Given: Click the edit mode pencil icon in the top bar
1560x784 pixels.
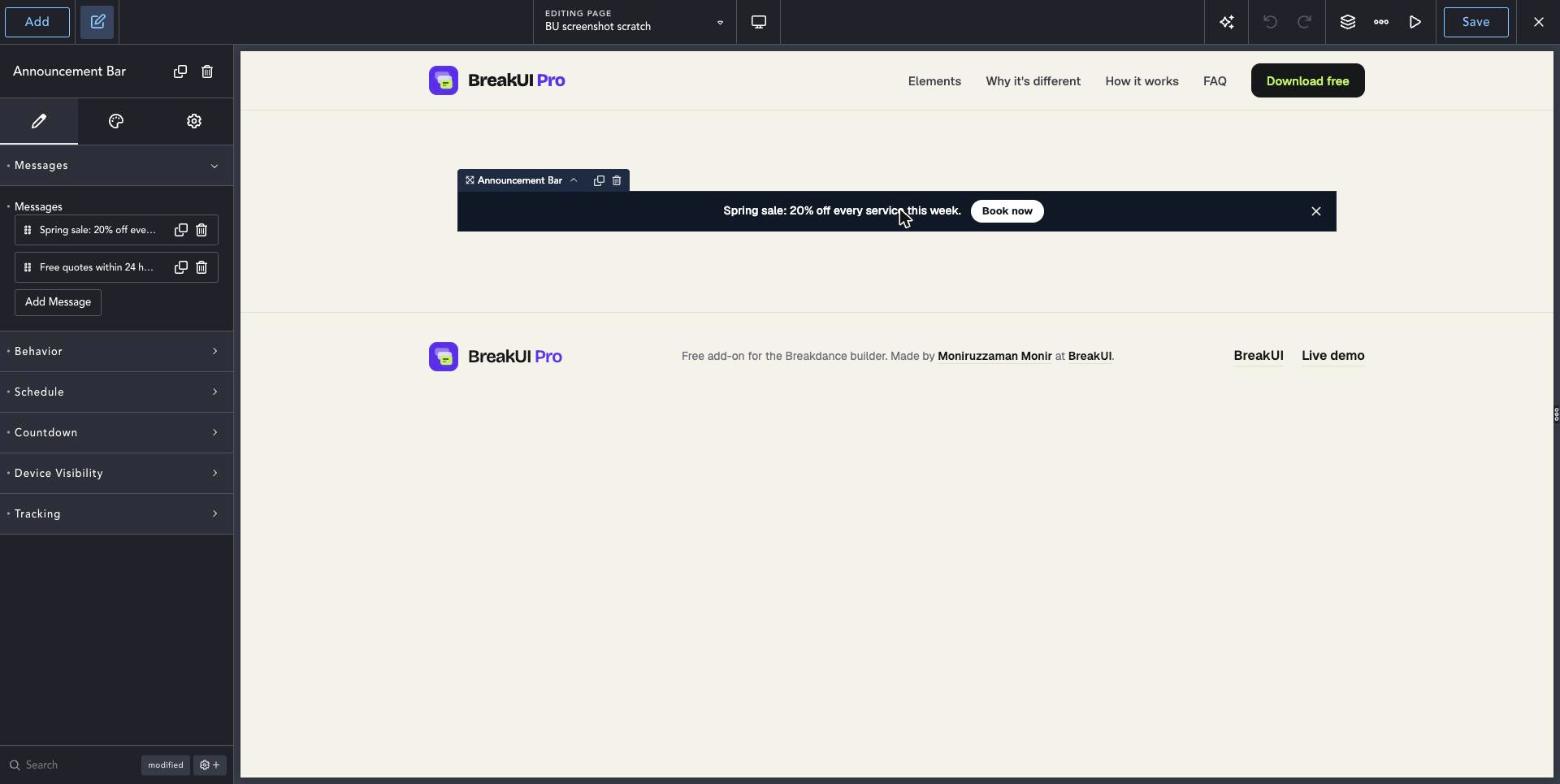Looking at the screenshot, I should [98, 22].
